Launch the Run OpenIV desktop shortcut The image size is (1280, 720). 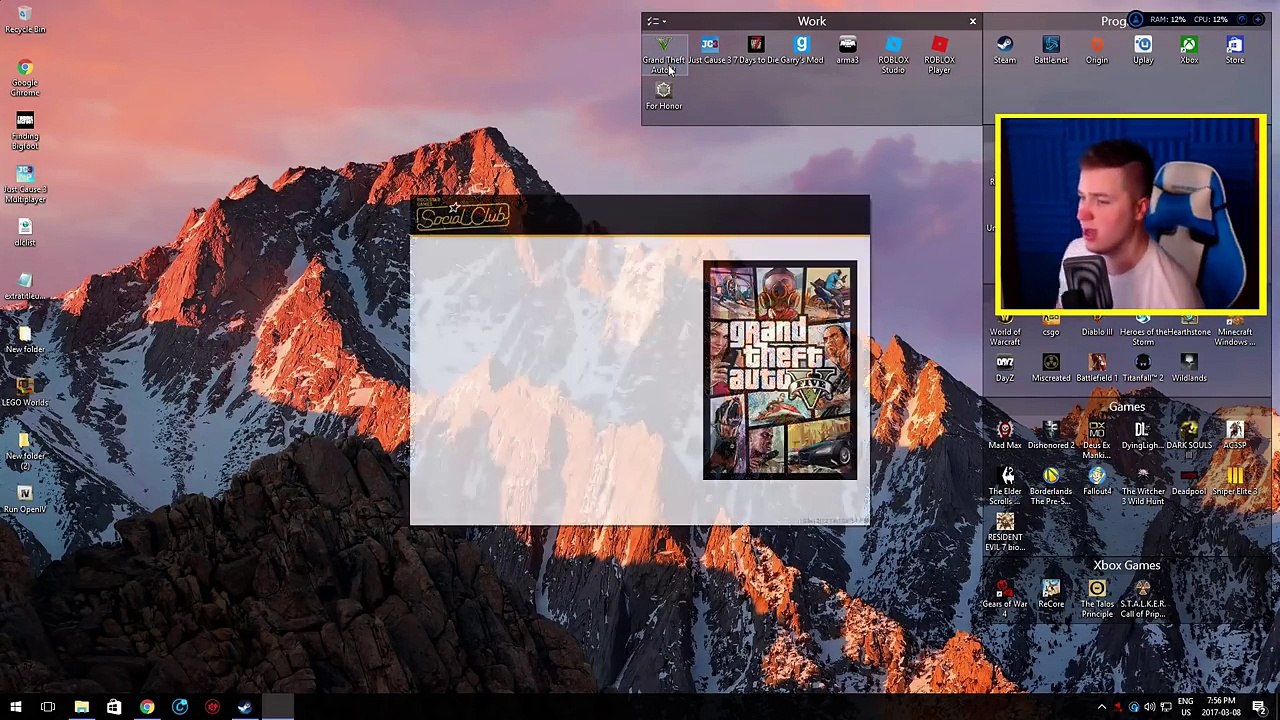tap(25, 499)
